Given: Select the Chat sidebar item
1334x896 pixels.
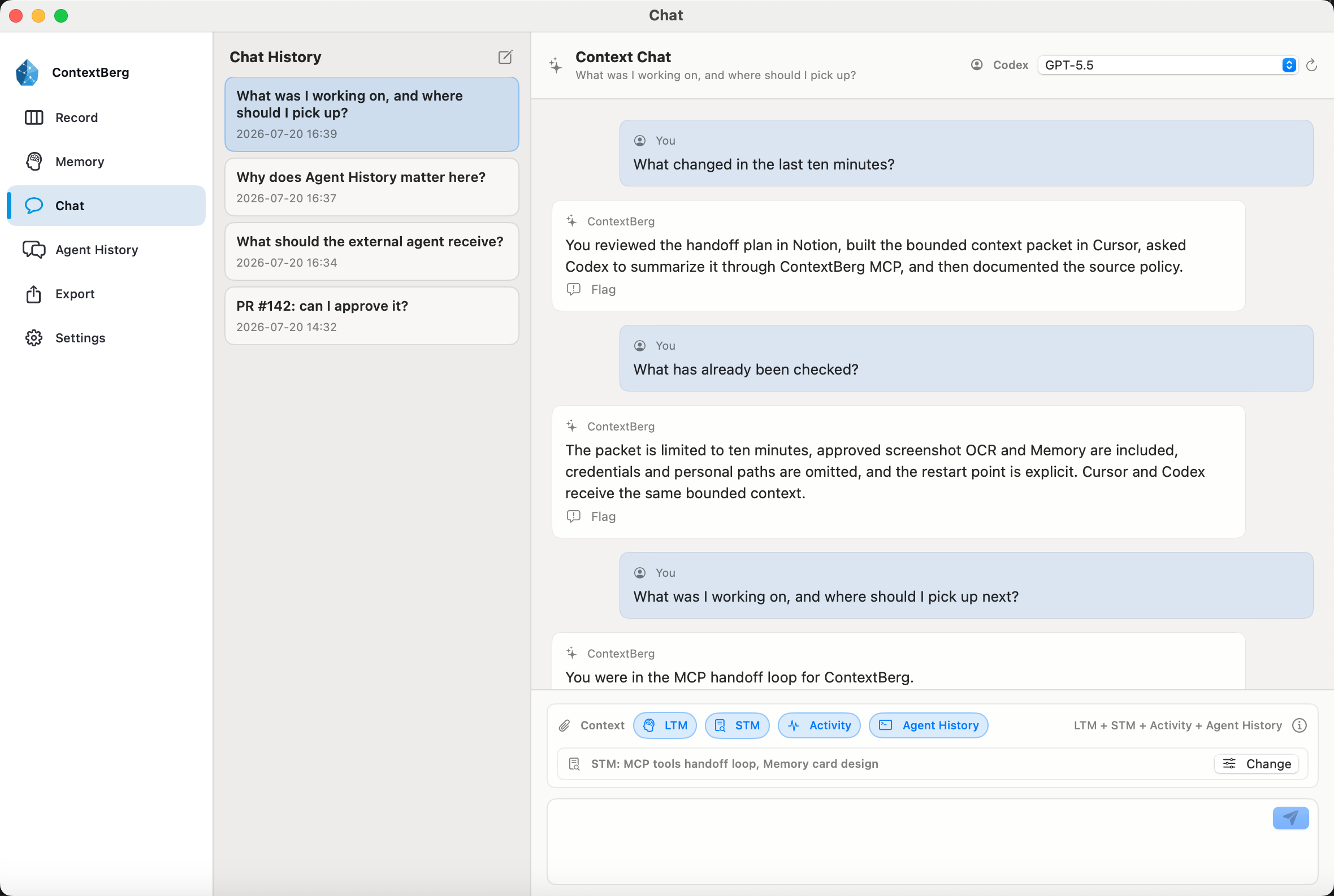Looking at the screenshot, I should pos(106,206).
